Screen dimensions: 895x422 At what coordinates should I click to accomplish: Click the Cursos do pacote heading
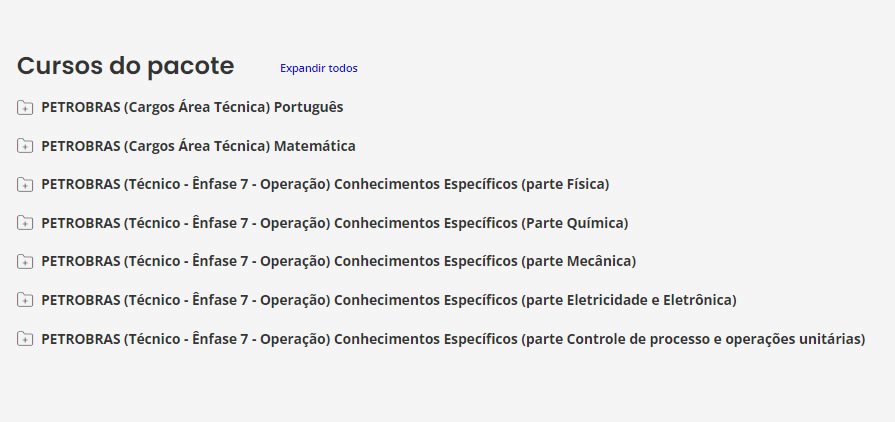click(x=126, y=66)
